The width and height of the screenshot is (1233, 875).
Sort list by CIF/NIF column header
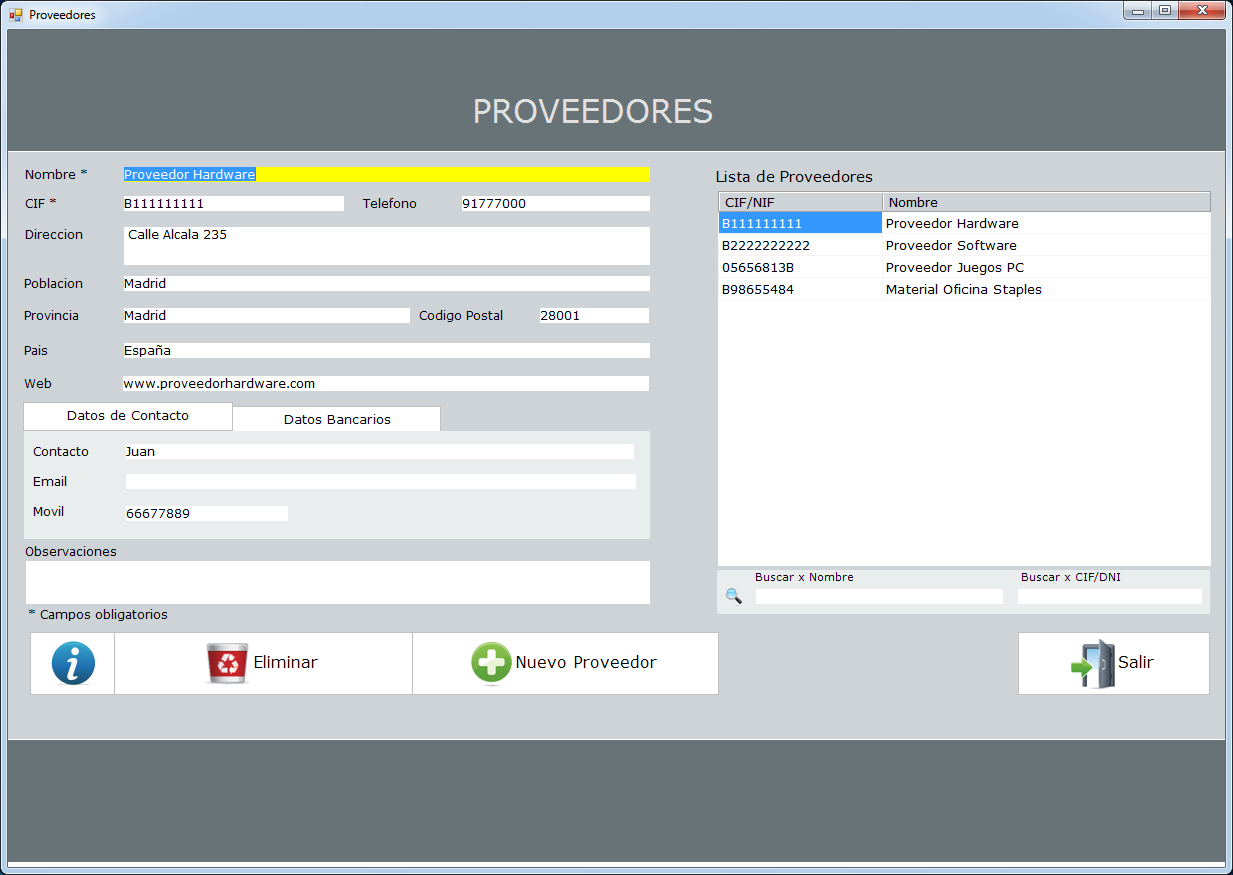(800, 202)
